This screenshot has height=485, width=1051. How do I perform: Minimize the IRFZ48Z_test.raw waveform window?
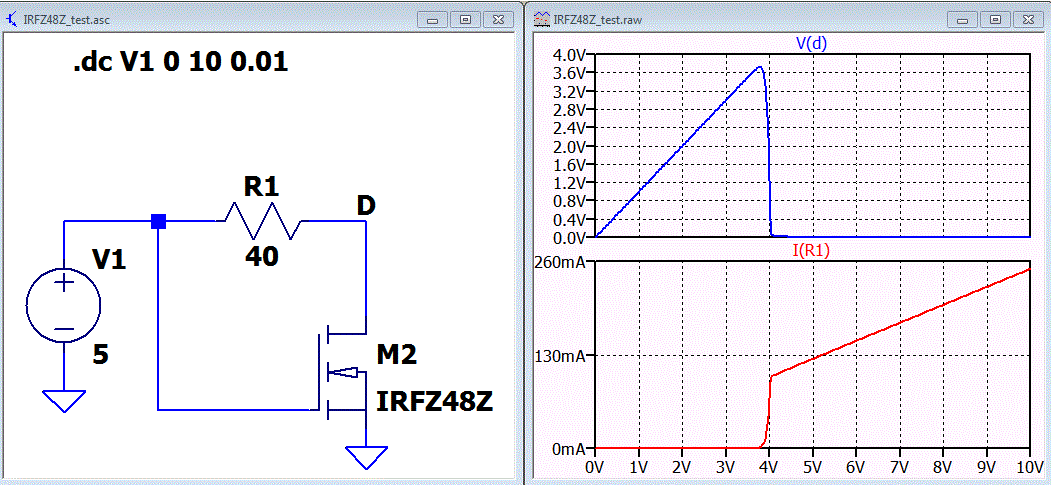pyautogui.click(x=963, y=19)
